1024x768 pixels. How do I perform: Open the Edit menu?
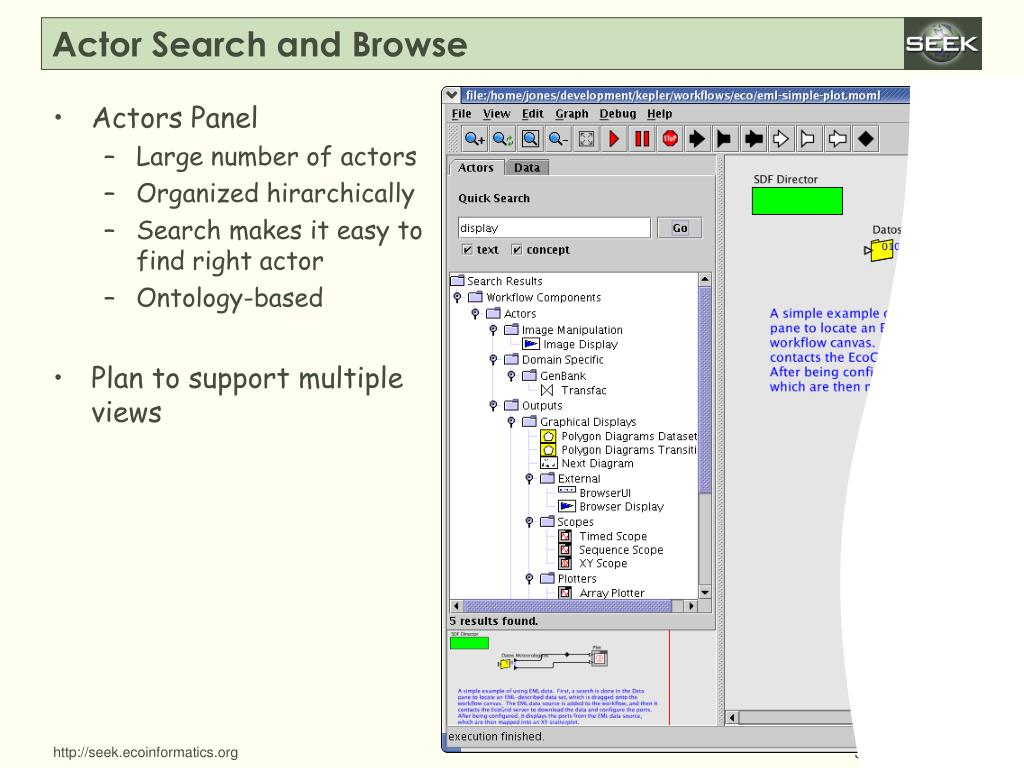coord(532,114)
